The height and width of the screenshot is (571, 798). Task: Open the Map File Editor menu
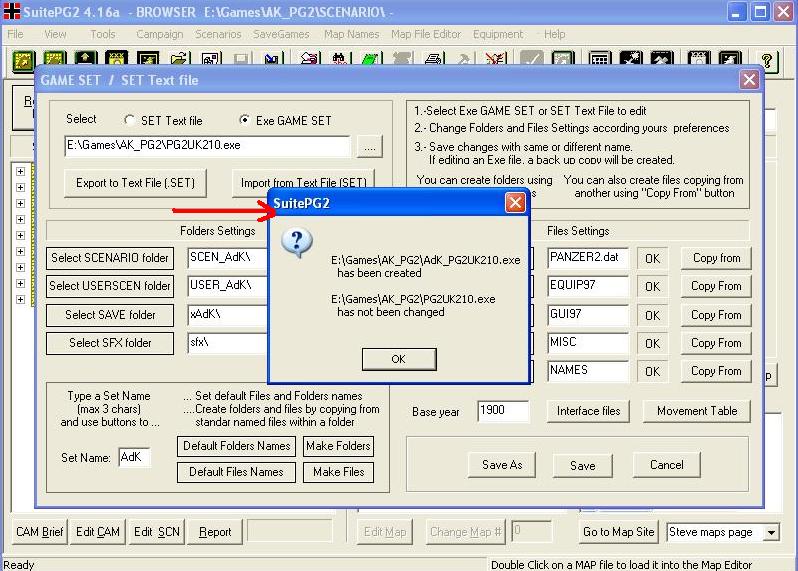pos(426,34)
